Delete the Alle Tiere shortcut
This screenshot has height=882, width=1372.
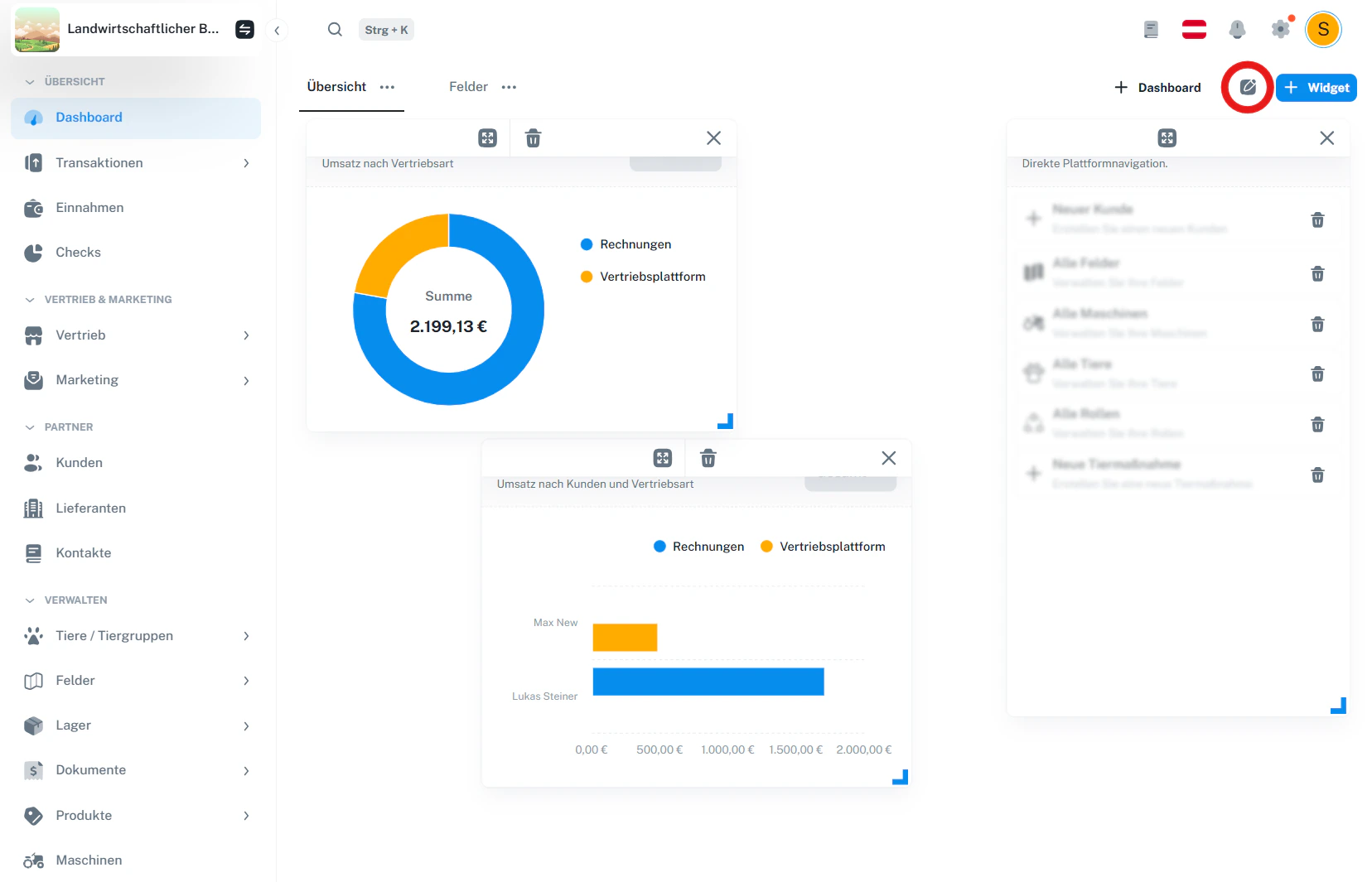click(1317, 374)
